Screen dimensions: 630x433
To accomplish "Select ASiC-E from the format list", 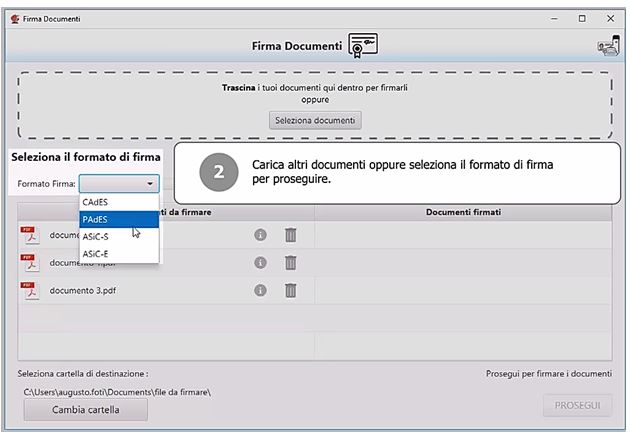I will (x=97, y=254).
